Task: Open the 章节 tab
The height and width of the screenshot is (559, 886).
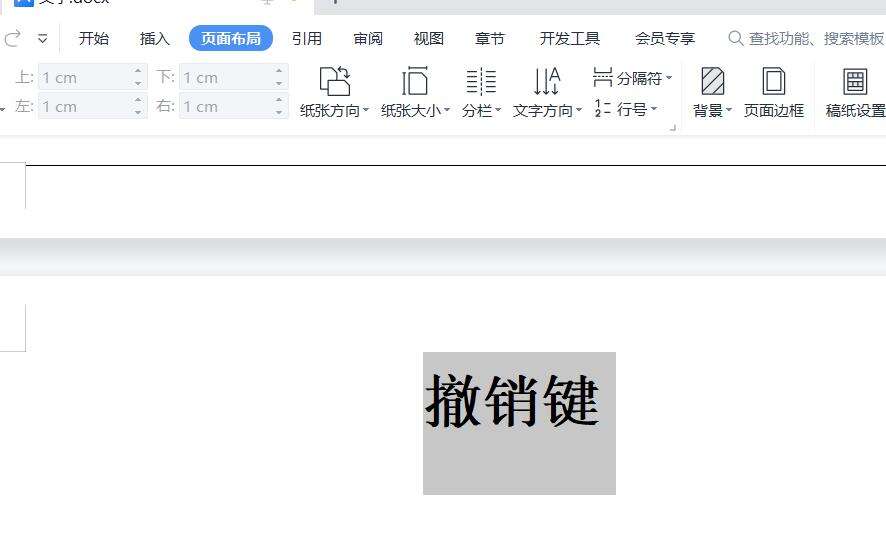Action: 489,38
